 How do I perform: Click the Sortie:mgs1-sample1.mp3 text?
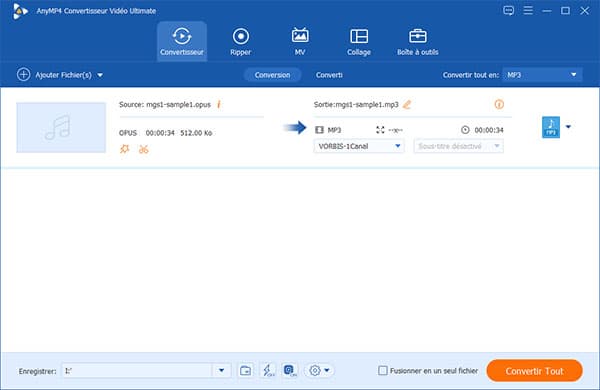356,104
